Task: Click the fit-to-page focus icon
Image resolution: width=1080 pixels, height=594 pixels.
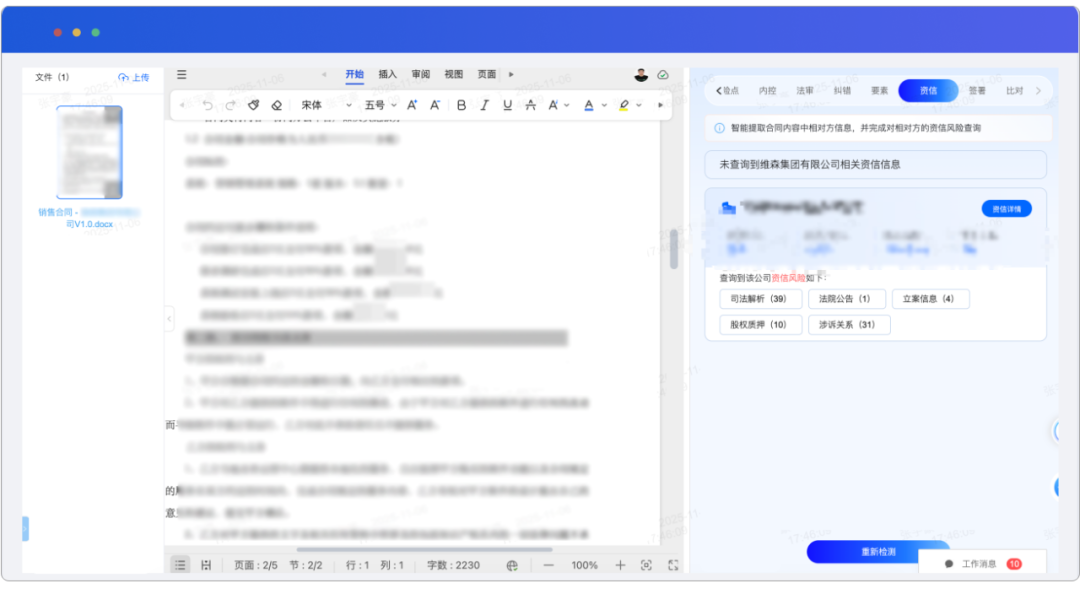Action: [646, 565]
